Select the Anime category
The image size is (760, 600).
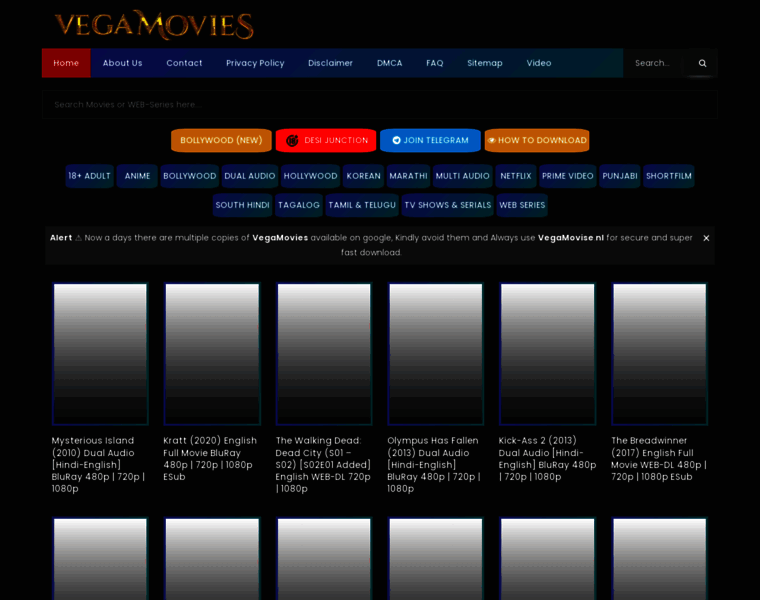[x=137, y=176]
